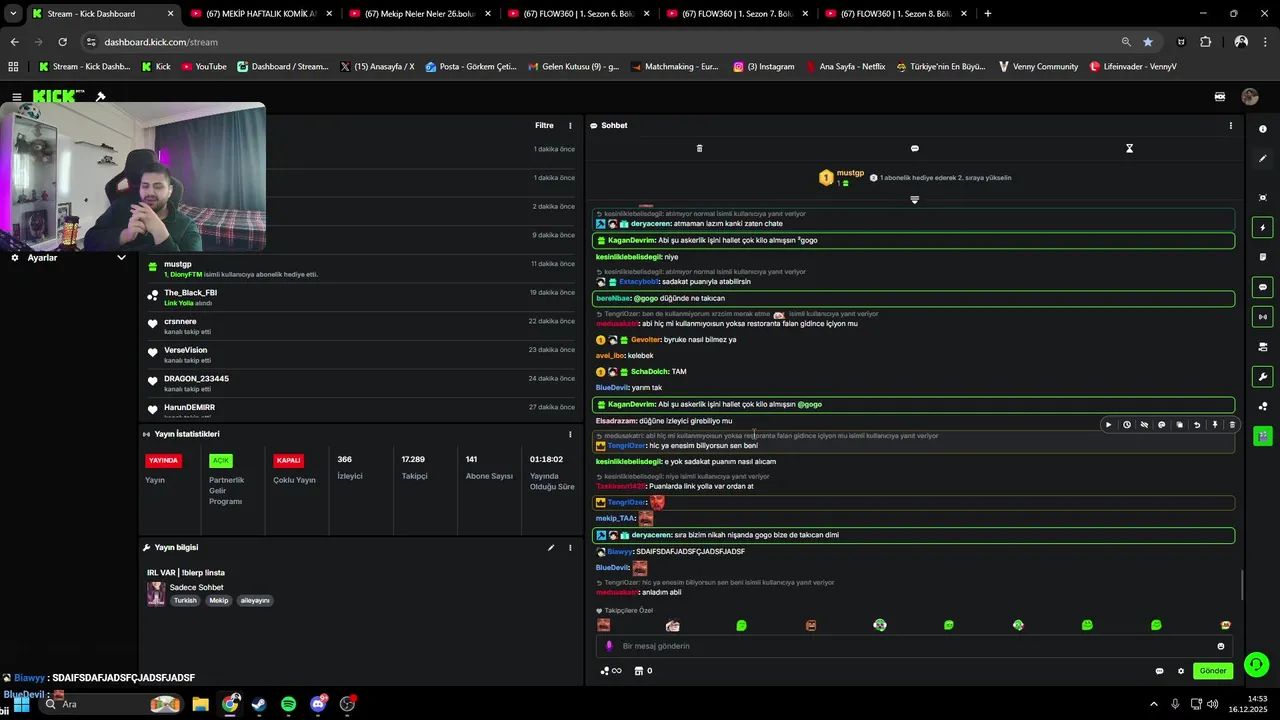This screenshot has width=1280, height=720.
Task: Click the document notes icon in right sidebar
Action: [1263, 257]
